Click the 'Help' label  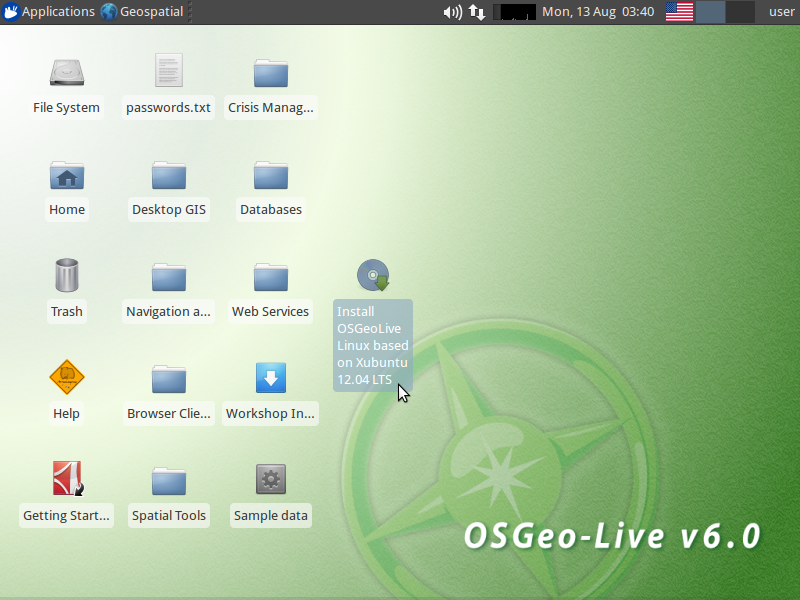point(66,414)
